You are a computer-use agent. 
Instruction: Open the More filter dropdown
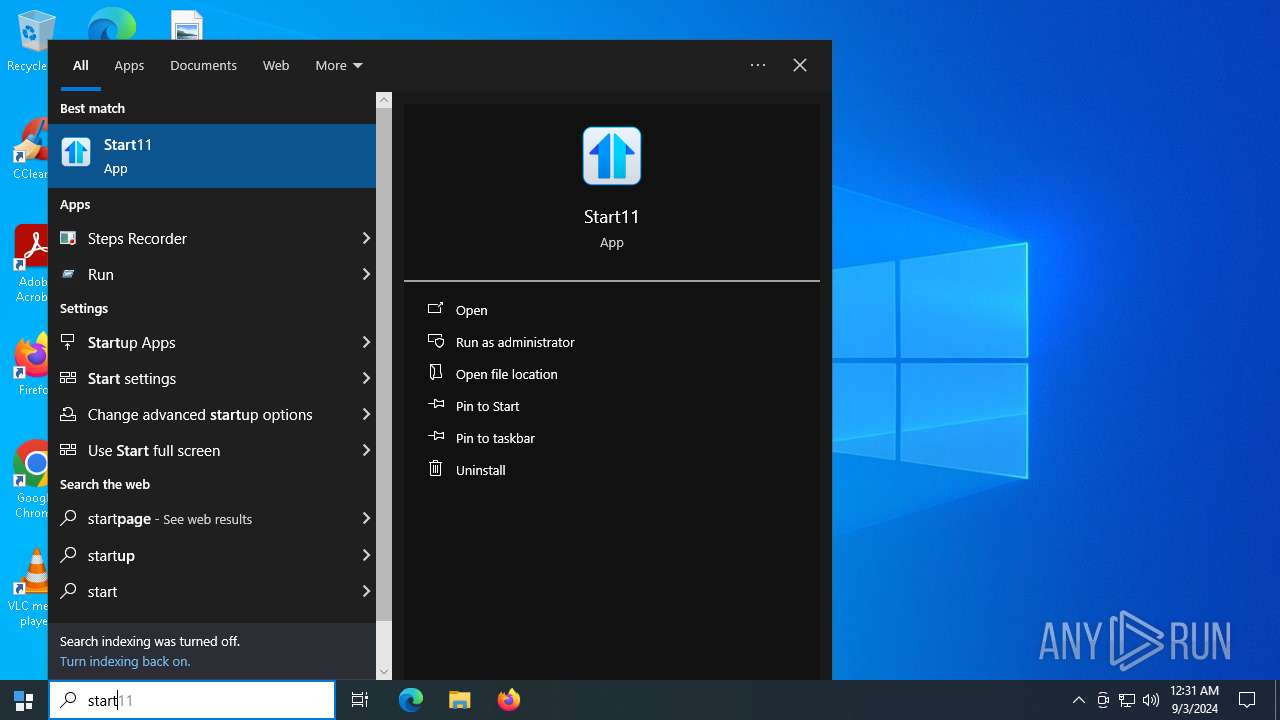coord(339,65)
